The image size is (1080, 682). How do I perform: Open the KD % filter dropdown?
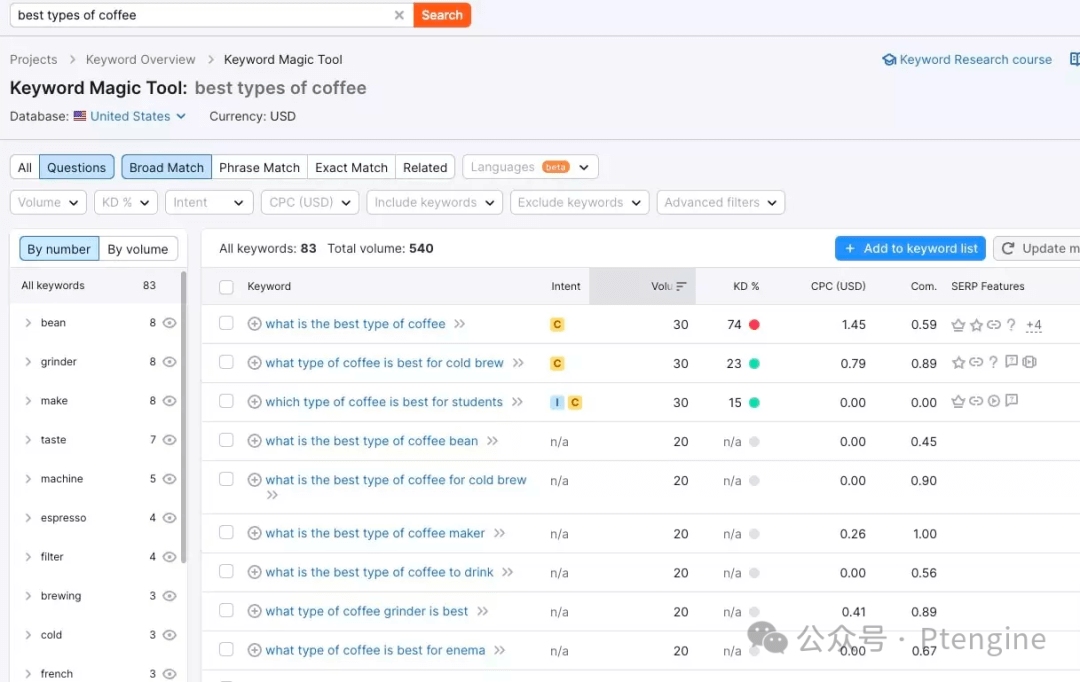tap(126, 203)
